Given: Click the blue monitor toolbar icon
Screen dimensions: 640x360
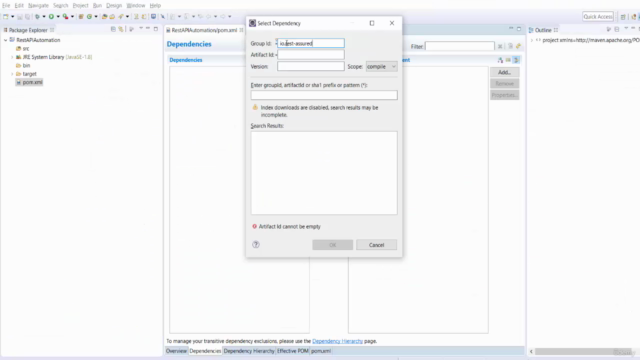Looking at the screenshot, I should pyautogui.click(x=153, y=17).
